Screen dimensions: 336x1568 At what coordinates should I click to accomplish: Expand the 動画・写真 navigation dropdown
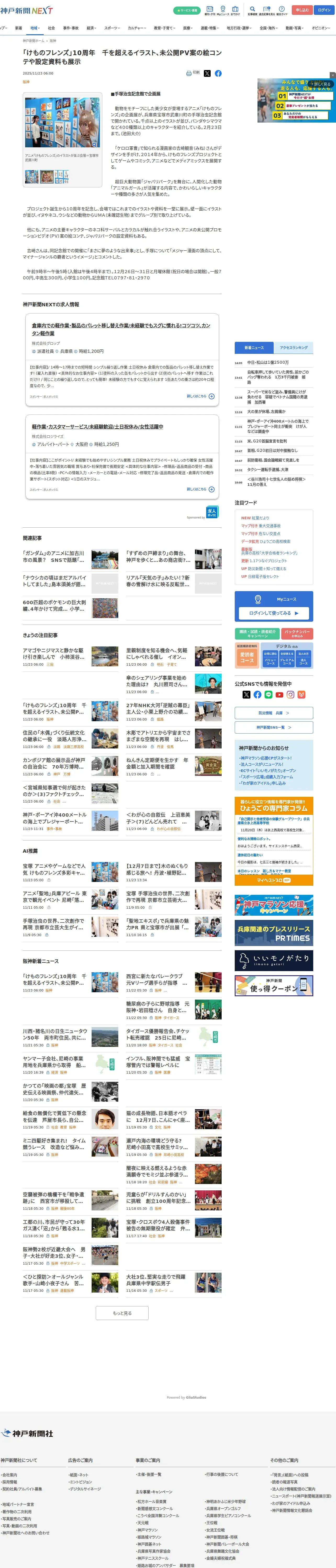(295, 28)
